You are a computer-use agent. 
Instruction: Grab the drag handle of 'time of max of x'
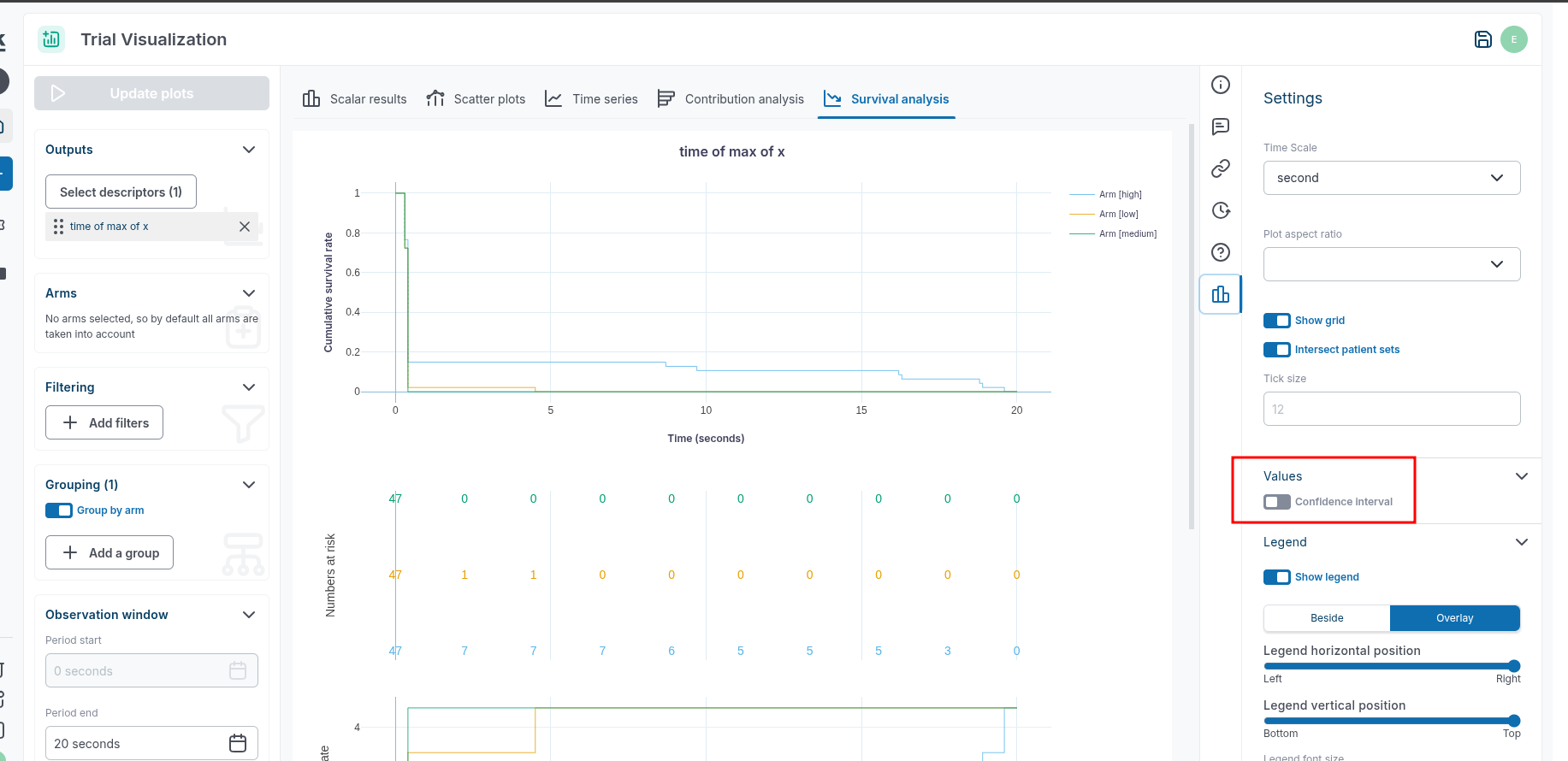tap(58, 227)
